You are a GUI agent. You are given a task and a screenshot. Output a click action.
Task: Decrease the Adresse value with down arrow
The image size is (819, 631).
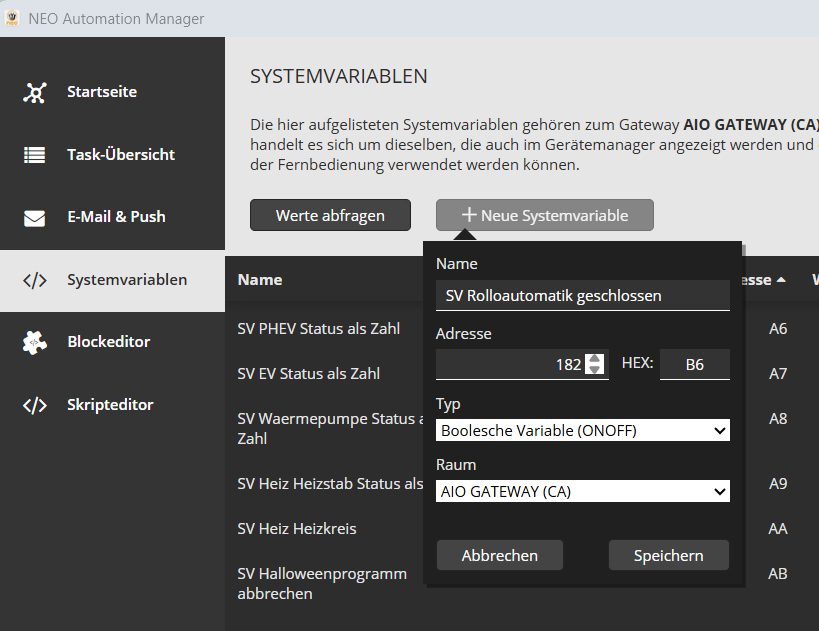click(x=595, y=370)
